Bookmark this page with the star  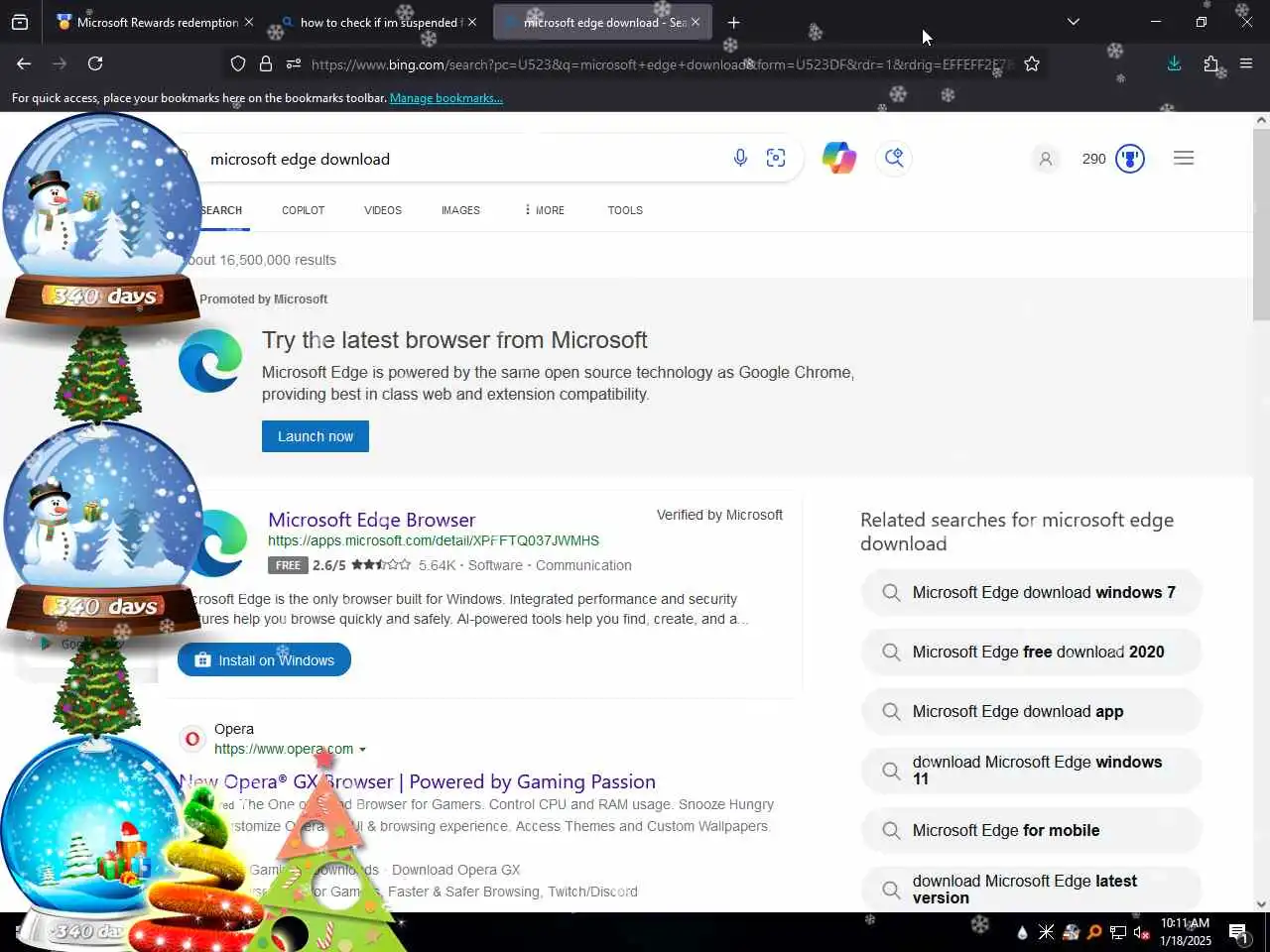[x=1032, y=63]
